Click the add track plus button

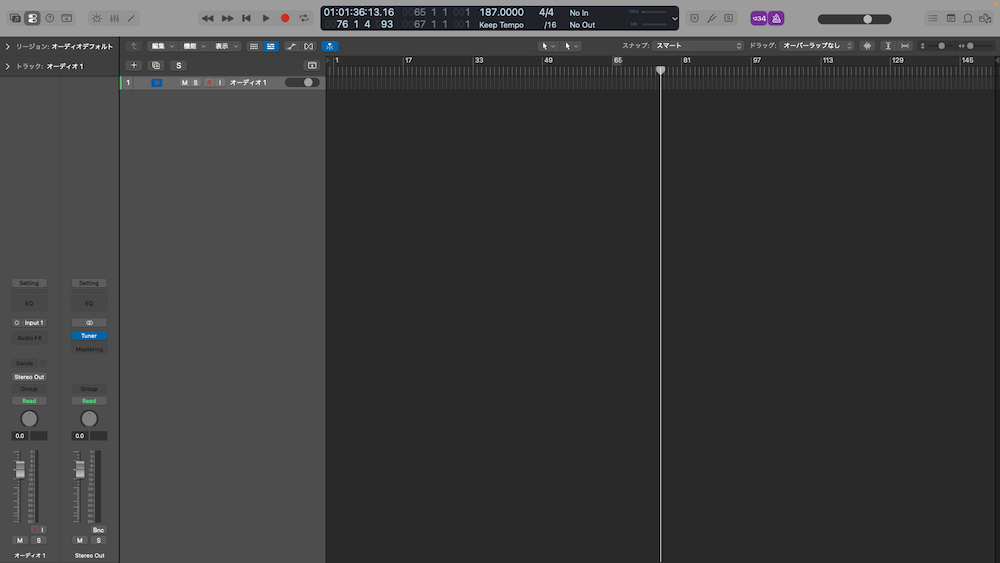tap(134, 65)
